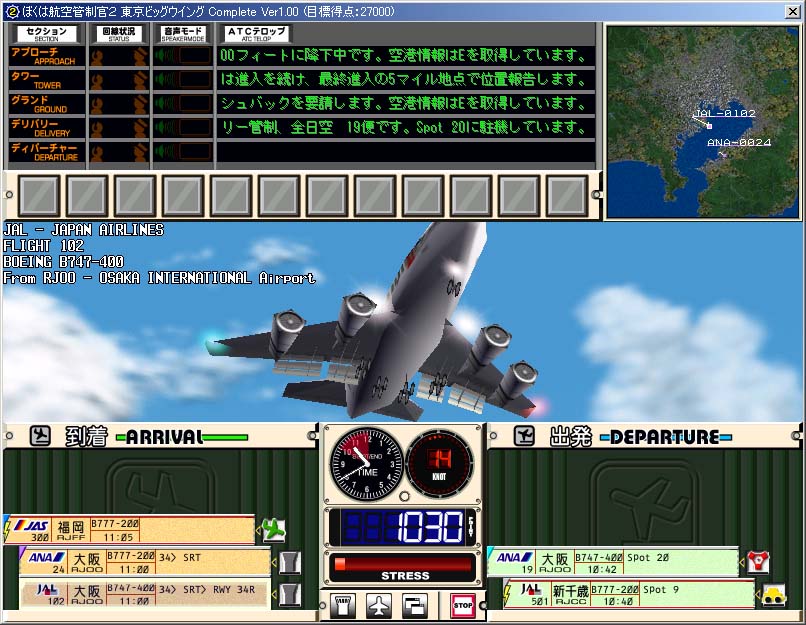Click the Ground line status headset icon
This screenshot has height=625, width=806.
pos(97,104)
